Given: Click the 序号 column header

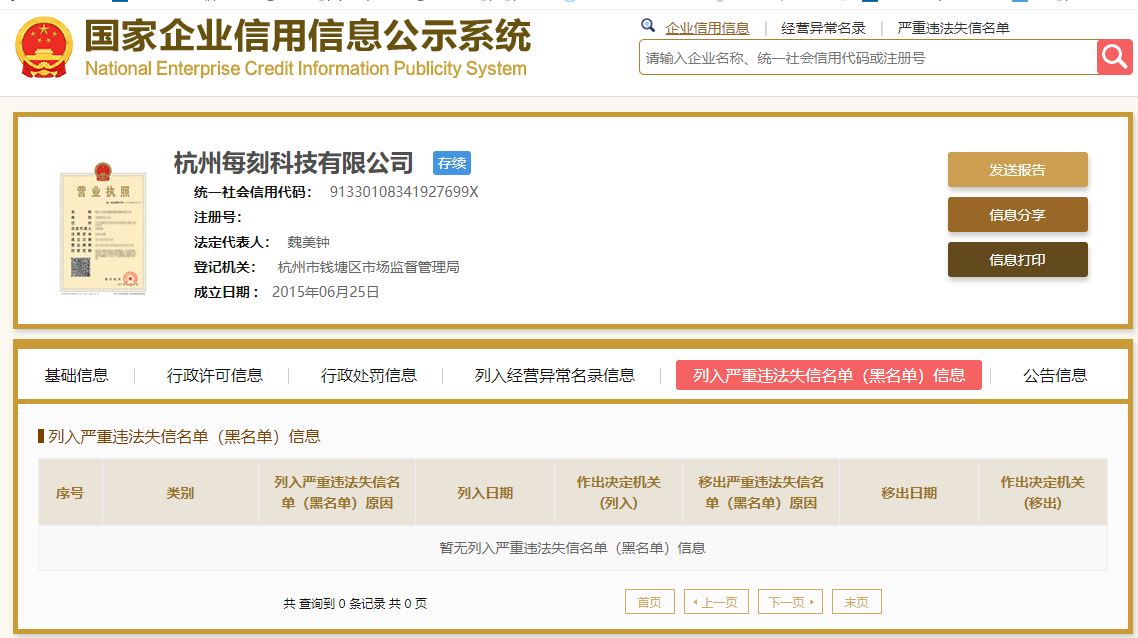Looking at the screenshot, I should point(70,493).
